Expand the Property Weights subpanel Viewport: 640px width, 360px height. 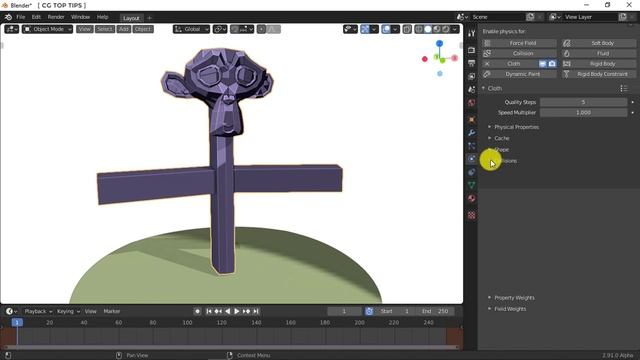click(514, 298)
